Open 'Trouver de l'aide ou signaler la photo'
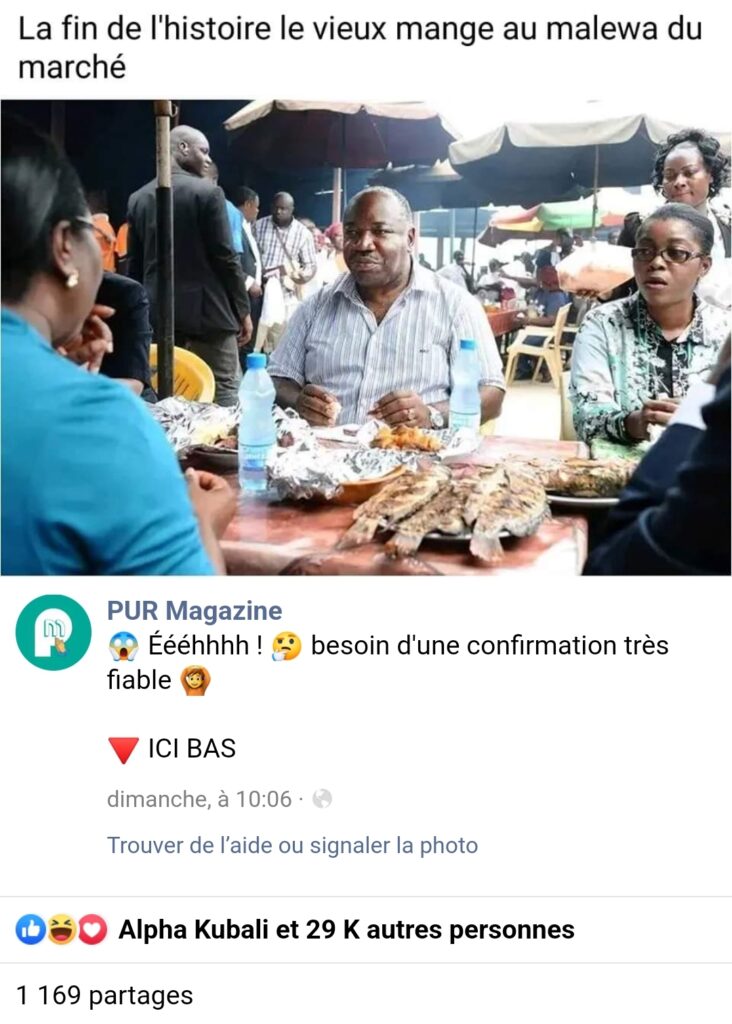This screenshot has height=1024, width=732. (293, 845)
